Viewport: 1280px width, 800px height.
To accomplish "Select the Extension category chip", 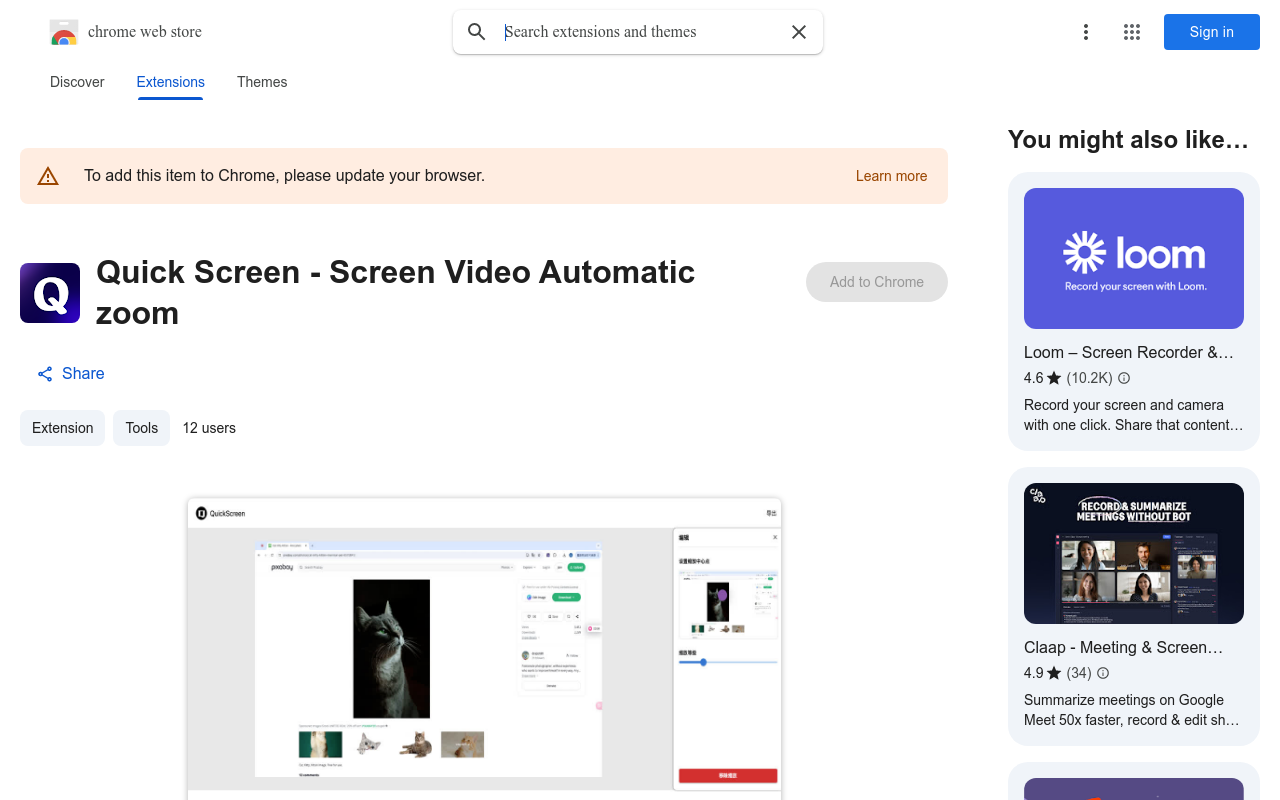I will (62, 427).
